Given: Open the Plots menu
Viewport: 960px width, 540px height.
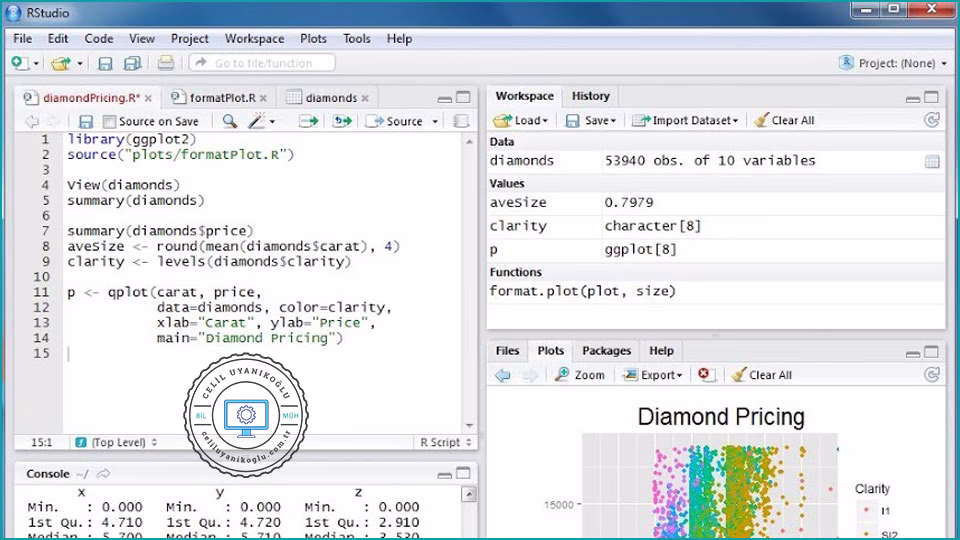Looking at the screenshot, I should click(x=313, y=39).
